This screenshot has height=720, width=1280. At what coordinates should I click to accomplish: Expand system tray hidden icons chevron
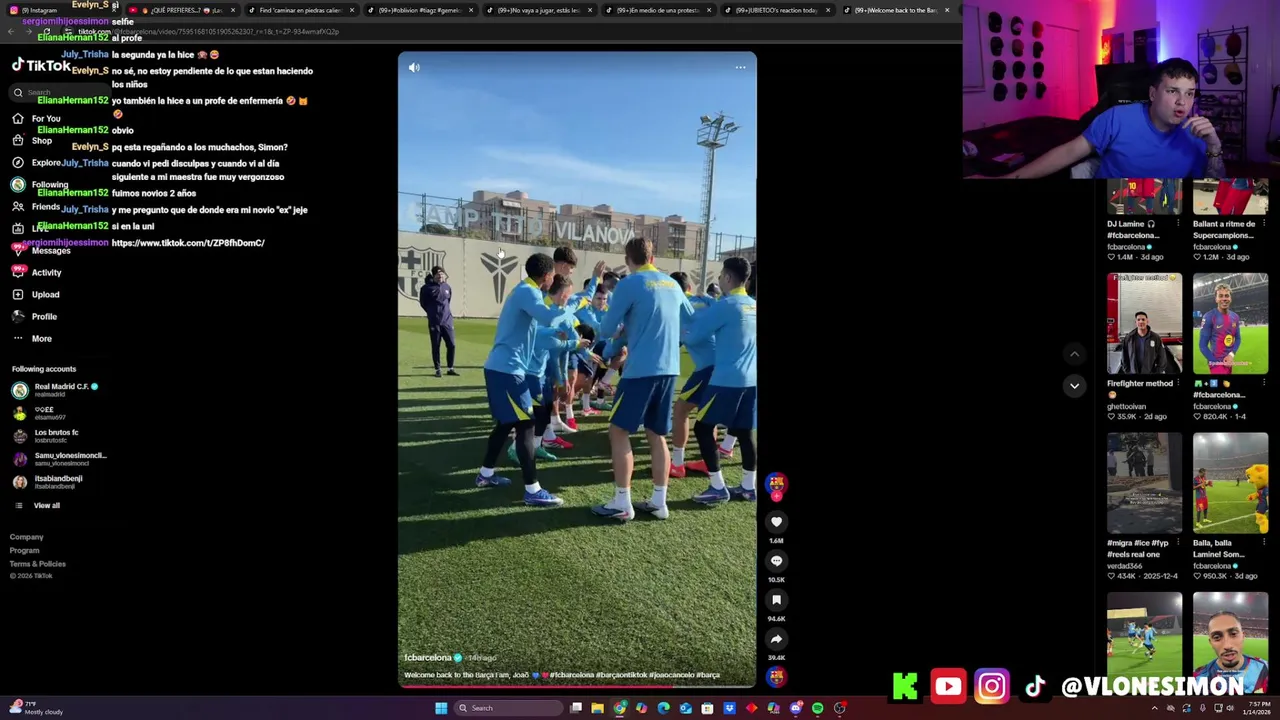(1155, 708)
